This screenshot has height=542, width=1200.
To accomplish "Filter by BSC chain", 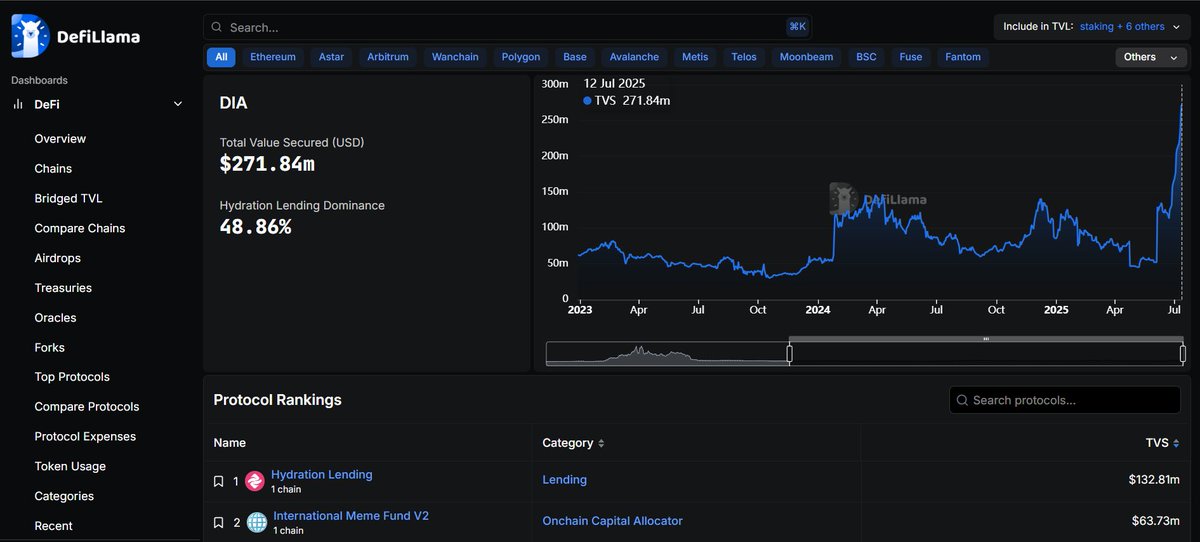I will (866, 57).
